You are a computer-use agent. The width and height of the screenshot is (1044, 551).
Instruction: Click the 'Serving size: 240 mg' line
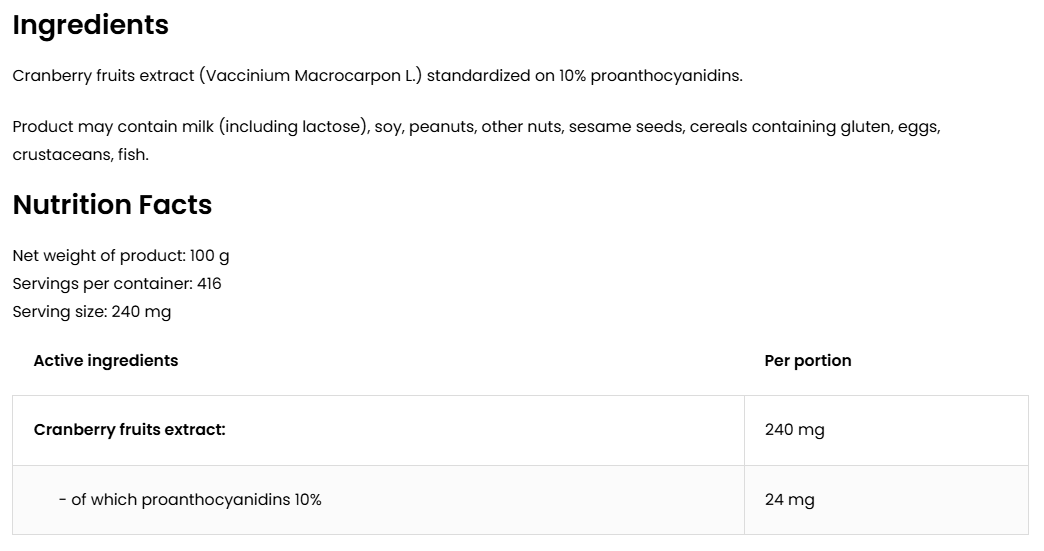coord(91,312)
